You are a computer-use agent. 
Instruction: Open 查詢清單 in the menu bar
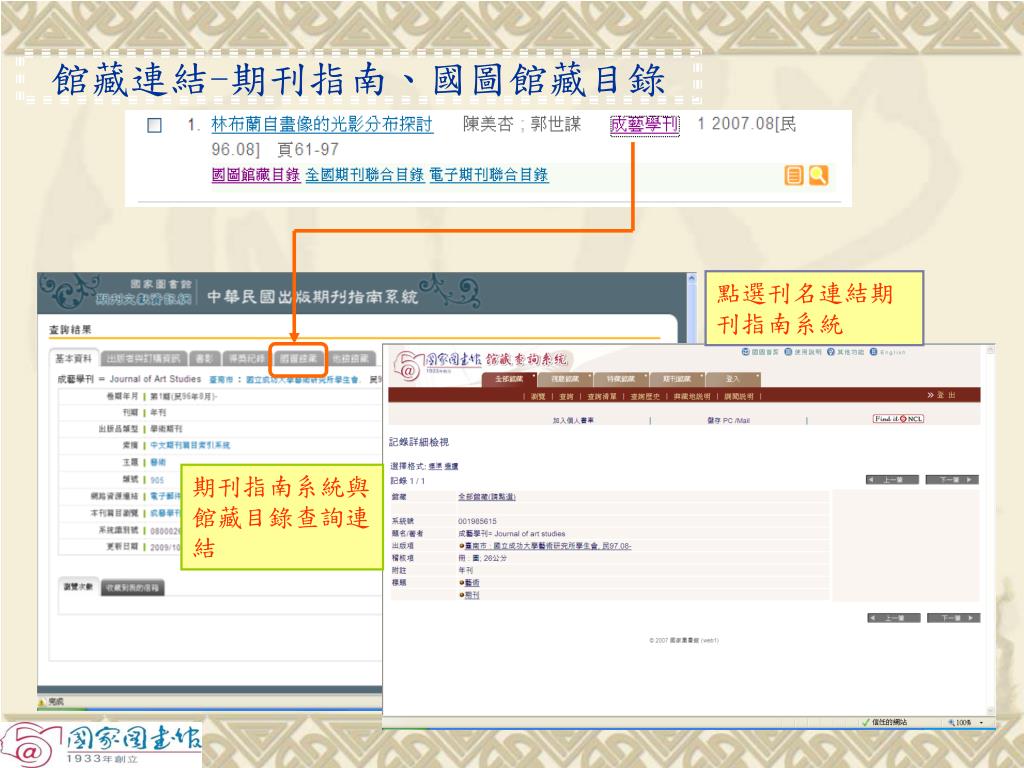tap(601, 396)
